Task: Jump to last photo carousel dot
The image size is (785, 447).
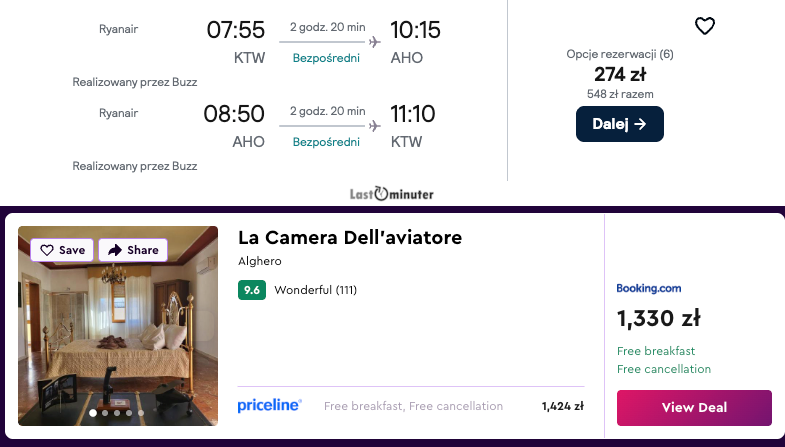Action: click(141, 412)
